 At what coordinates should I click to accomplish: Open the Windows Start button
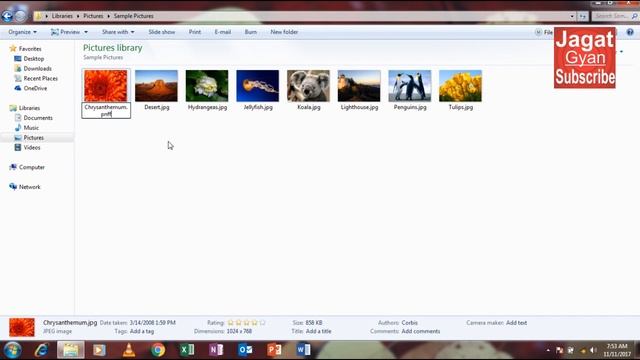click(12, 350)
